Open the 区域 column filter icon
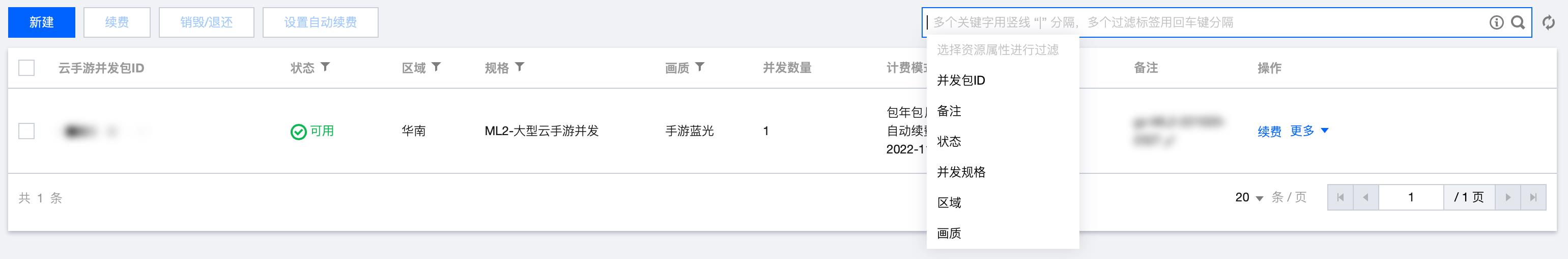This screenshot has width=1568, height=259. 437,66
